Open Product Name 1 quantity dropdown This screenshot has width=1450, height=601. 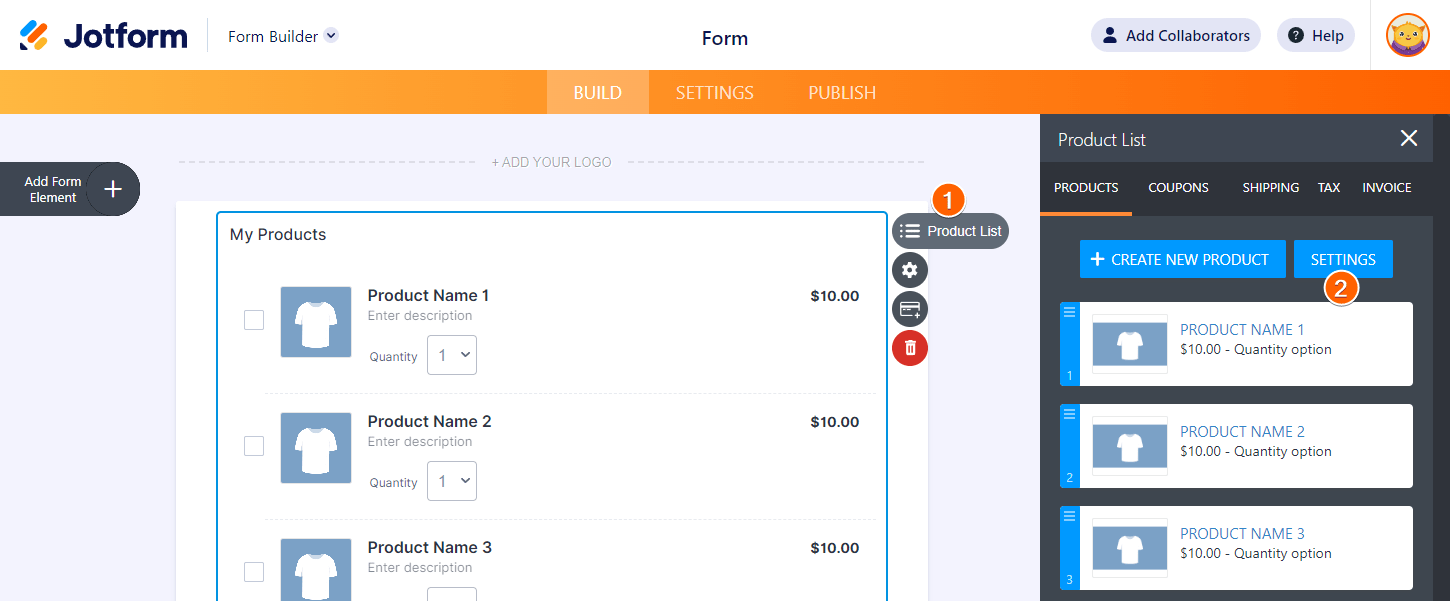tap(452, 356)
